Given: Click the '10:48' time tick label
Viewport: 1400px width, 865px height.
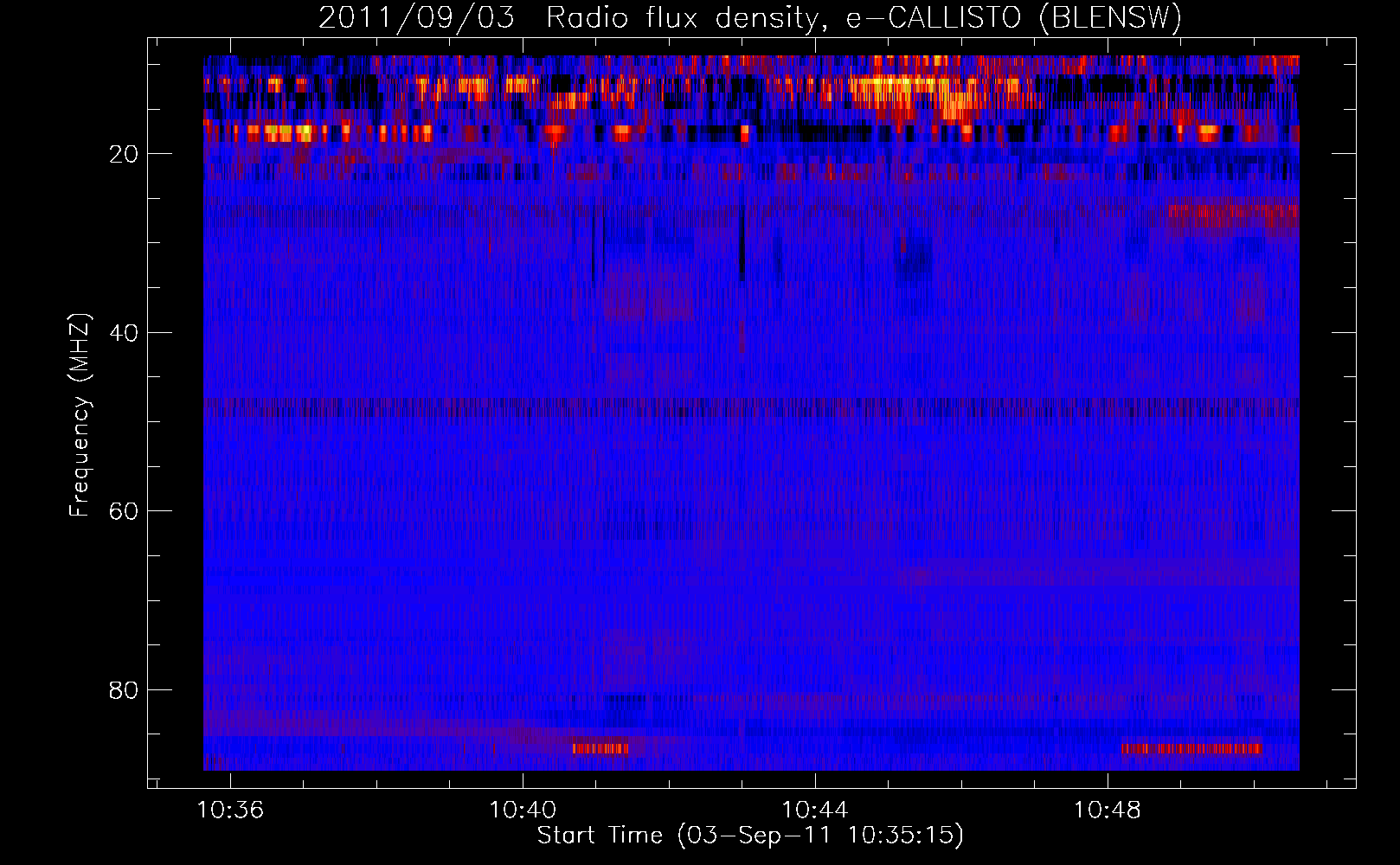Looking at the screenshot, I should (x=1108, y=811).
